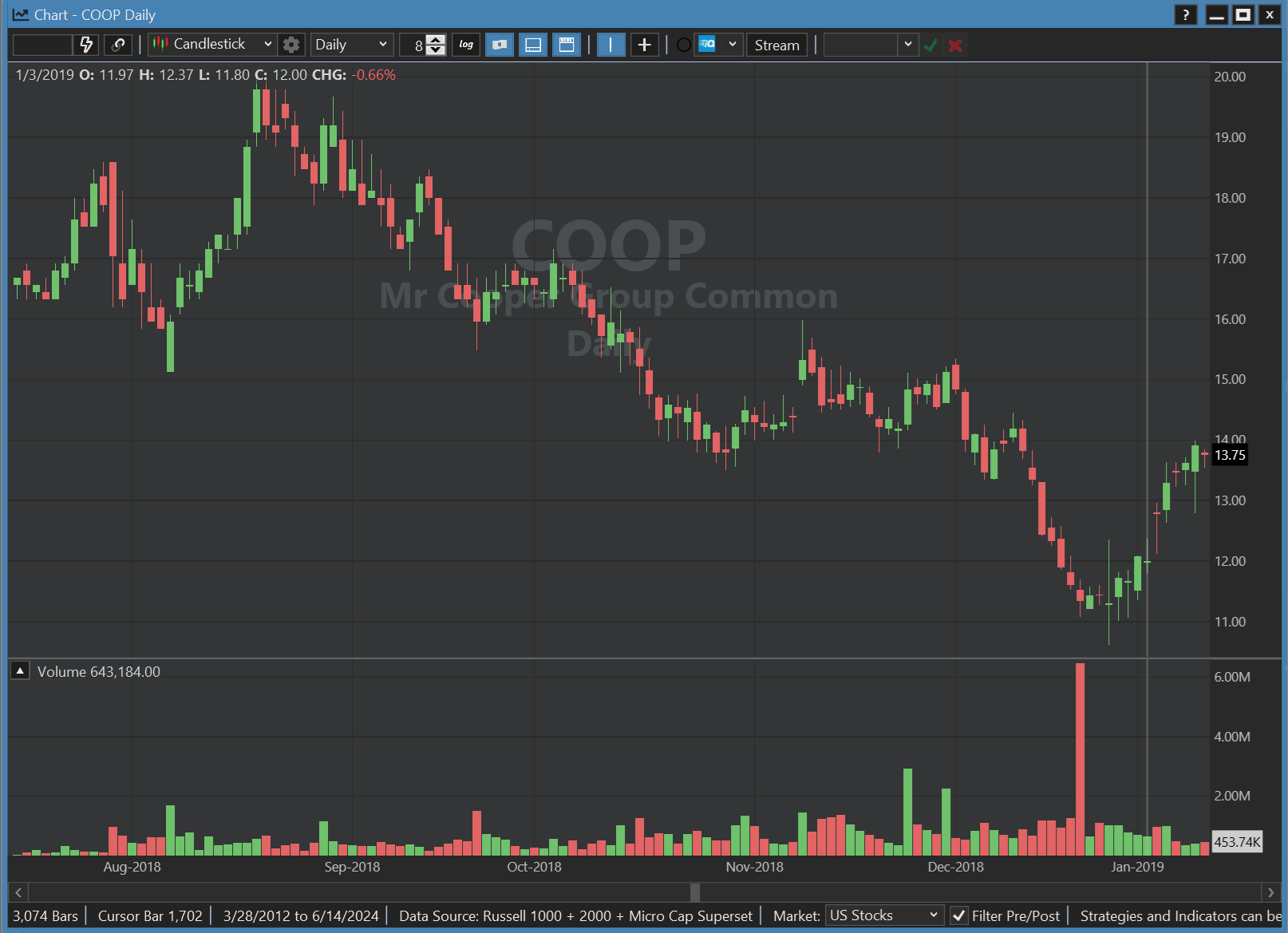
Task: Toggle the vertical cursor line button
Action: pos(610,45)
